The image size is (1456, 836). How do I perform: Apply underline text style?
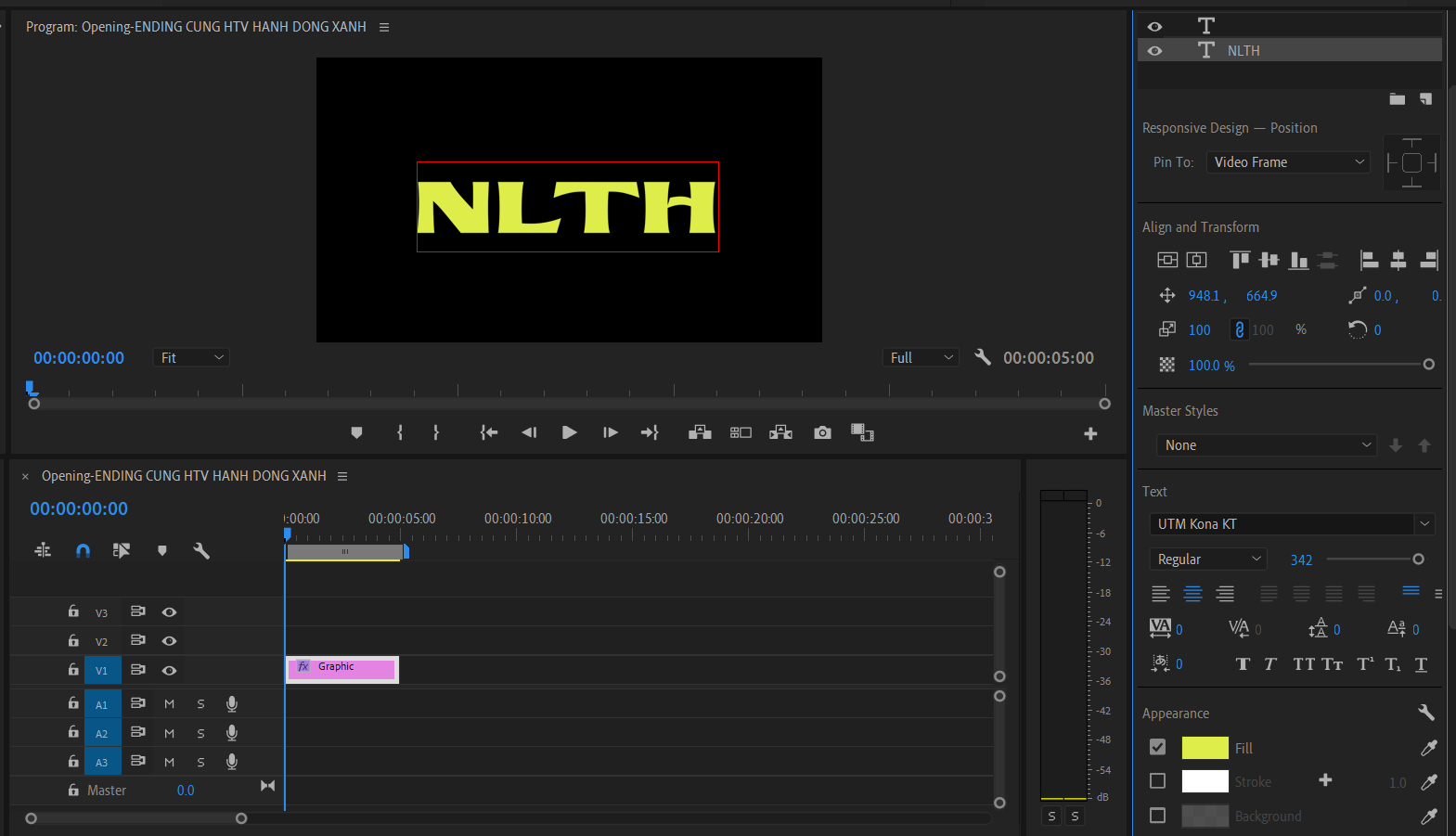click(1421, 663)
